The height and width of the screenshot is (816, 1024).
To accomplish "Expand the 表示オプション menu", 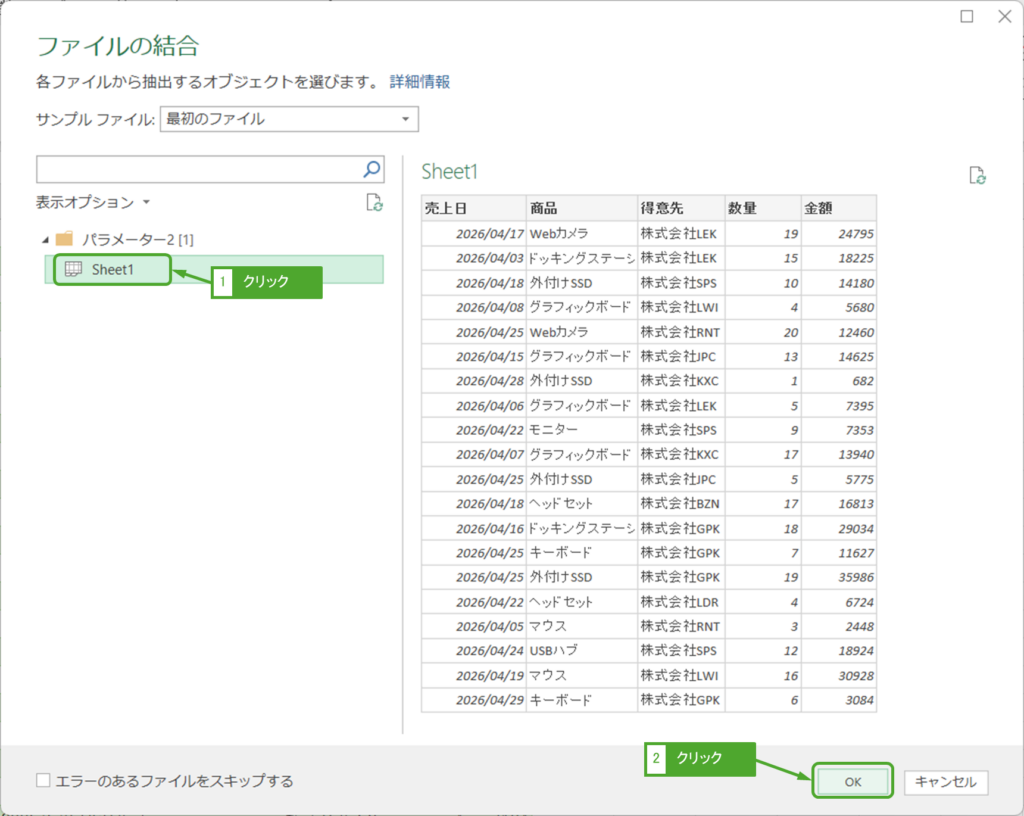I will [93, 202].
